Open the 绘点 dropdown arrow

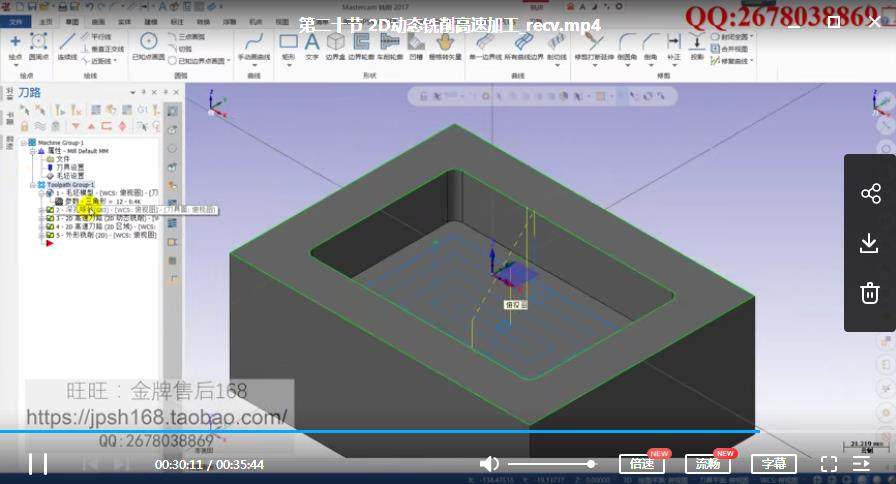pyautogui.click(x=15, y=64)
